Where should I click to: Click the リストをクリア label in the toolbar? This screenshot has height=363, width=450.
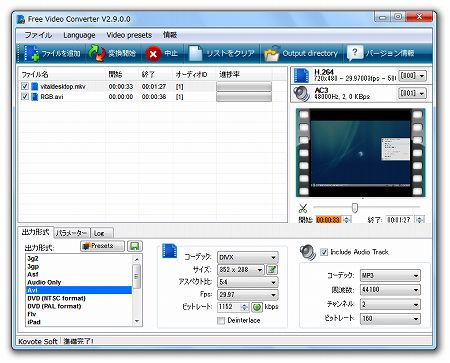[x=230, y=53]
